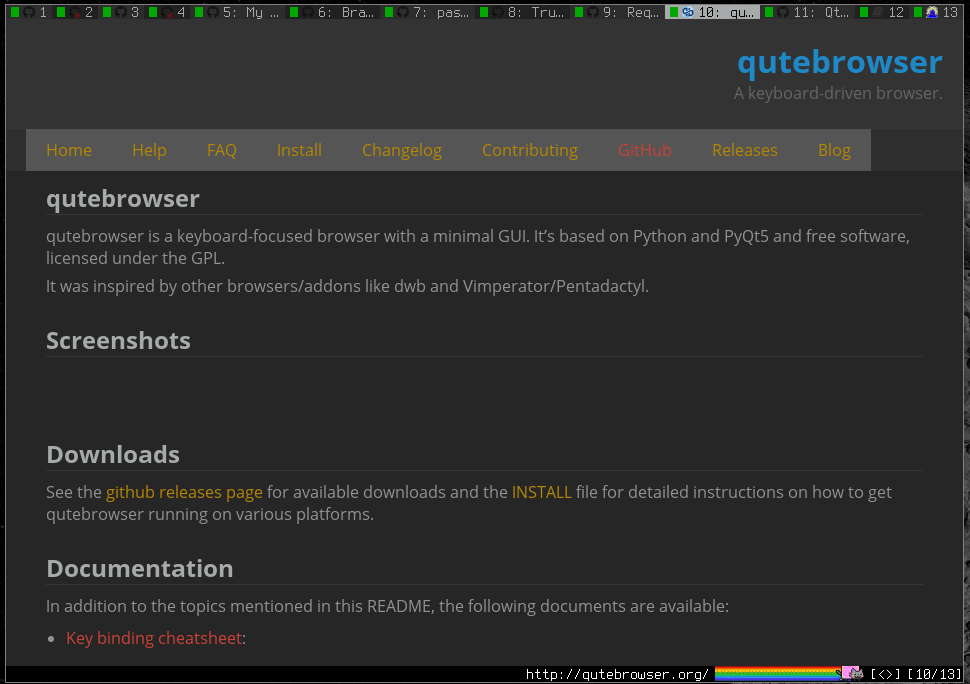Viewport: 970px width, 684px height.
Task: Click the favicon on tab 13
Action: (932, 12)
